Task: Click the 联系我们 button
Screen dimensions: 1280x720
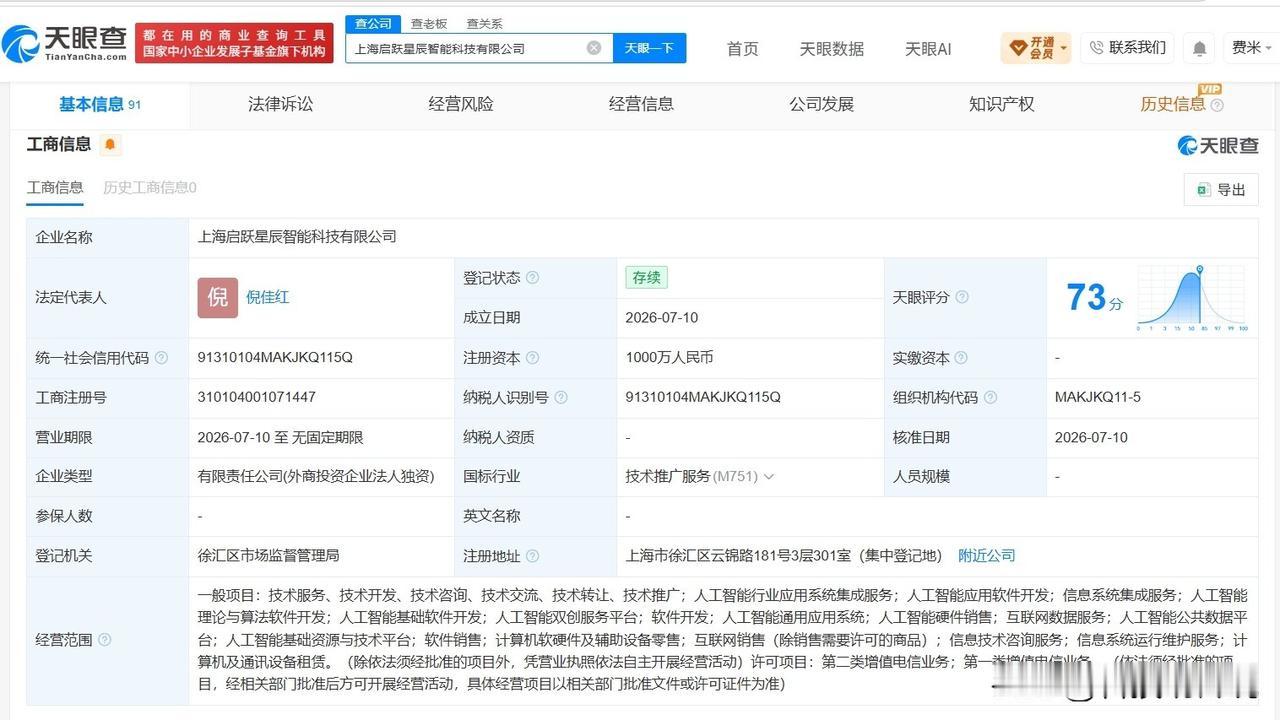Action: (1127, 48)
